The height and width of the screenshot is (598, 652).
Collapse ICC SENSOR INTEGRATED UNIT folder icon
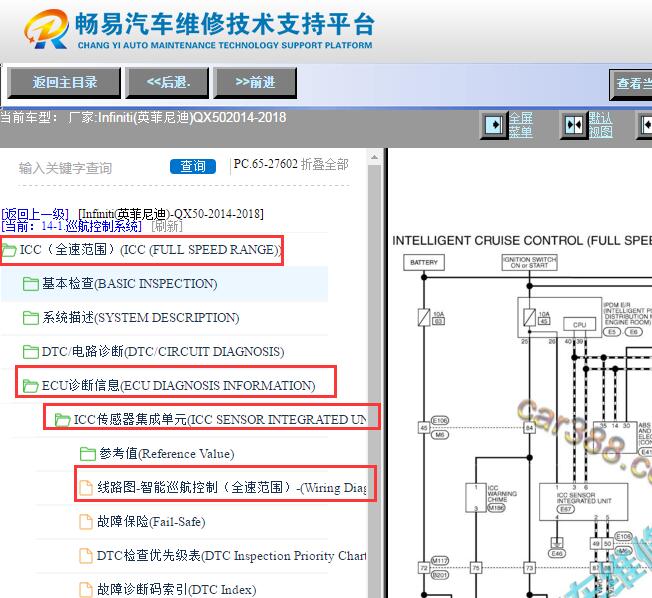tap(62, 420)
